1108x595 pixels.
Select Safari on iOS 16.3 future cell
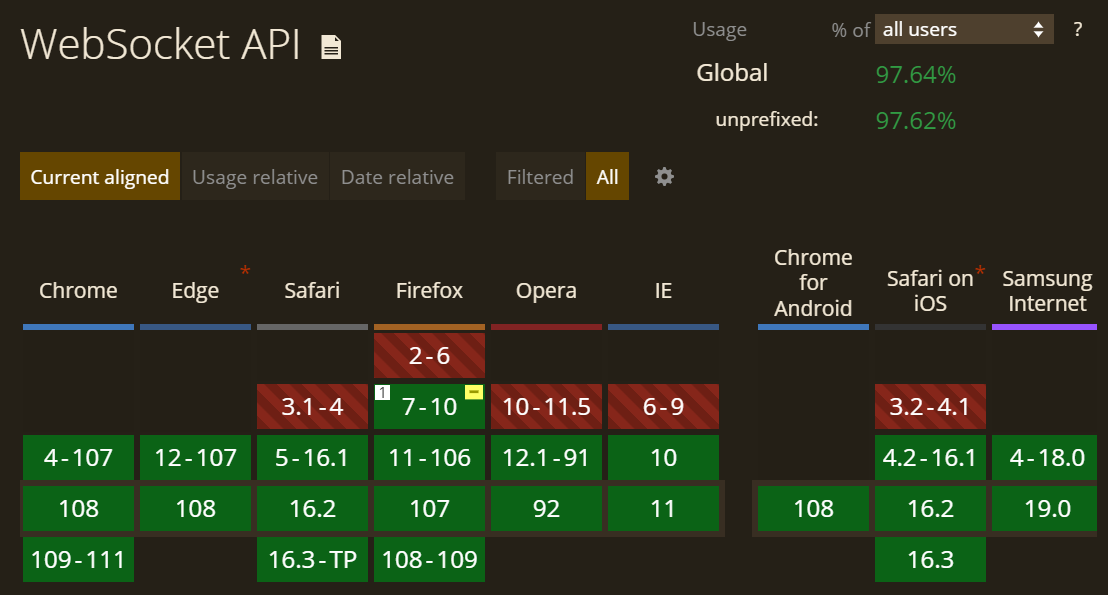pyautogui.click(x=930, y=559)
